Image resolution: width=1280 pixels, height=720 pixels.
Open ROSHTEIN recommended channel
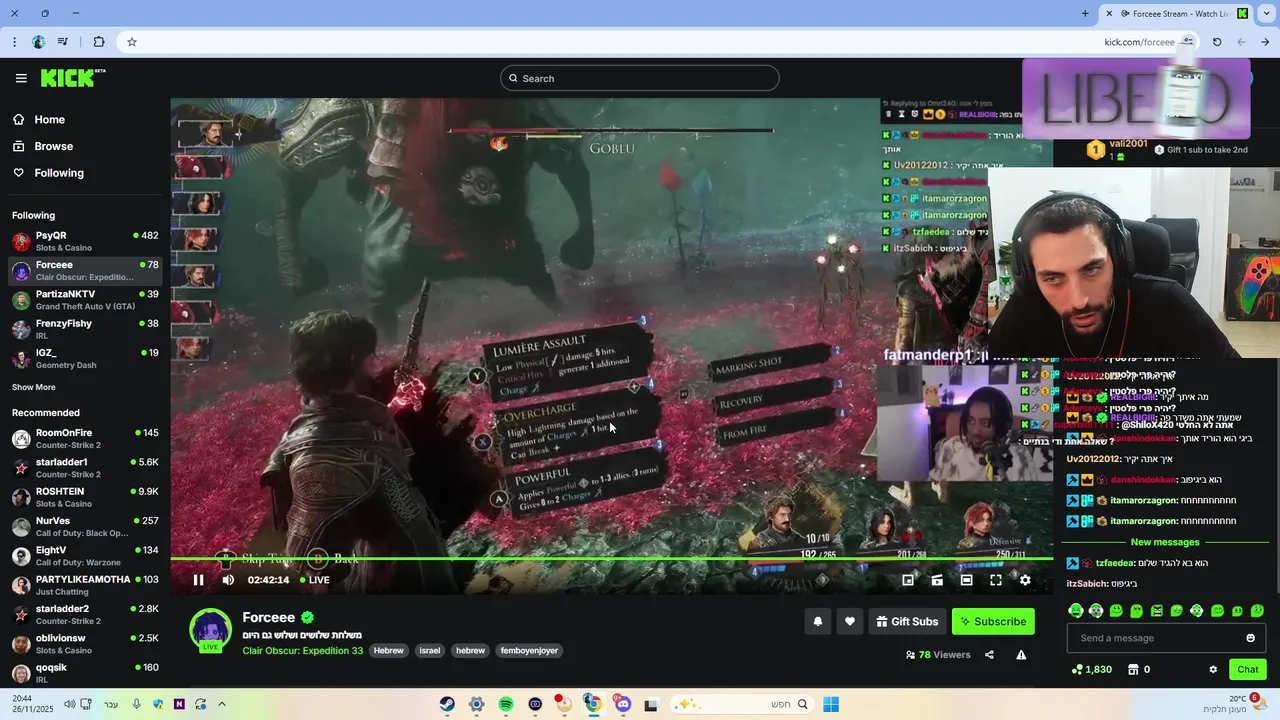coord(85,497)
